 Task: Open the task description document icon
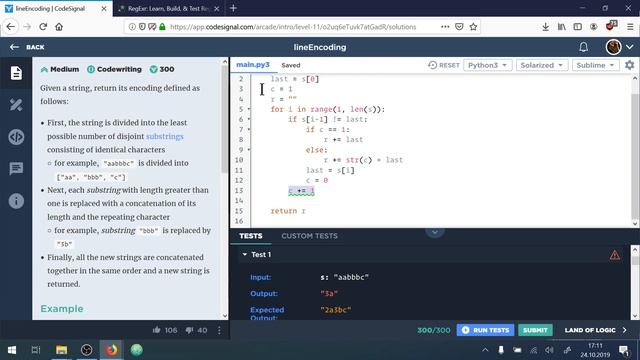click(x=16, y=73)
